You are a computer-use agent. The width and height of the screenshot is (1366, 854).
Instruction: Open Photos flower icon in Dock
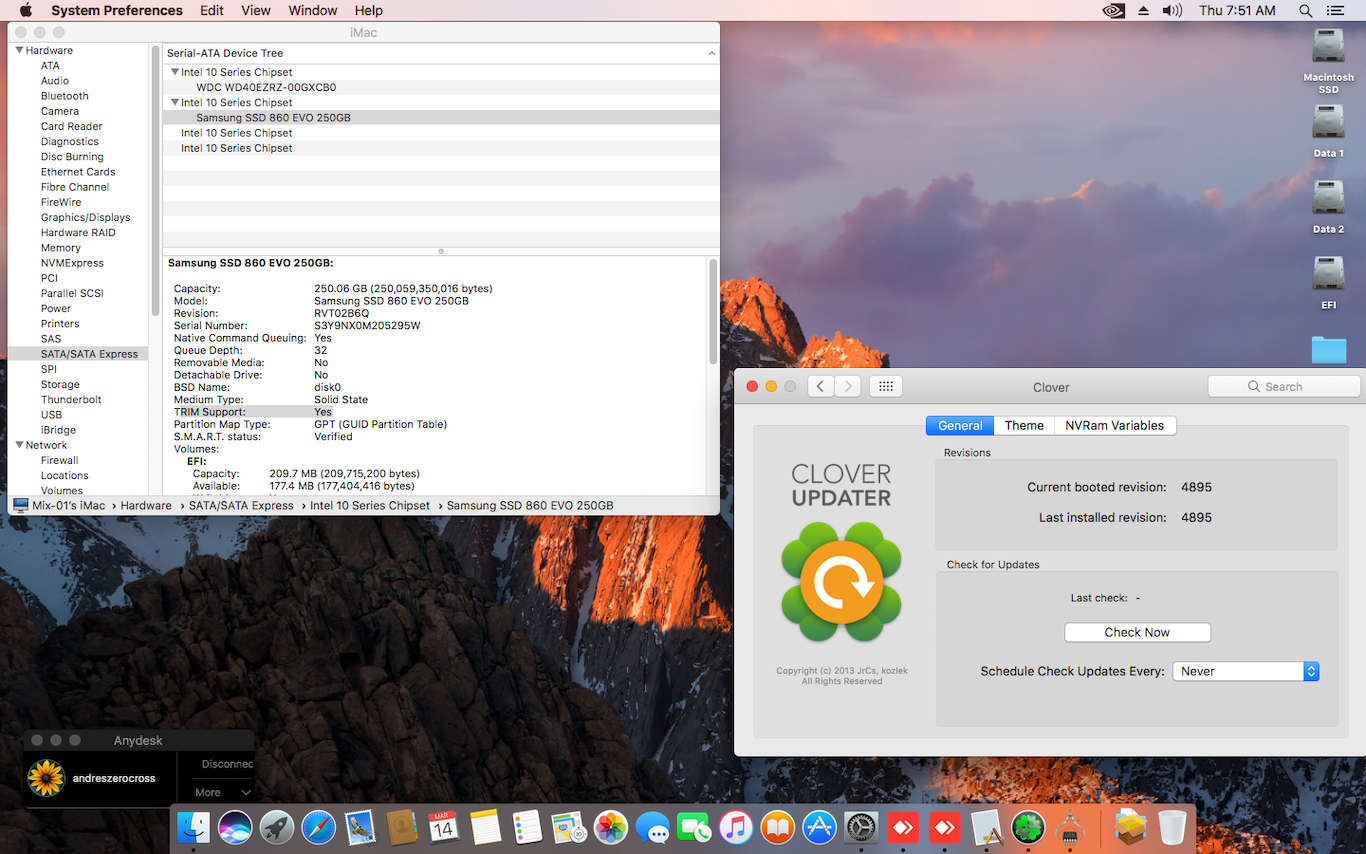(610, 827)
